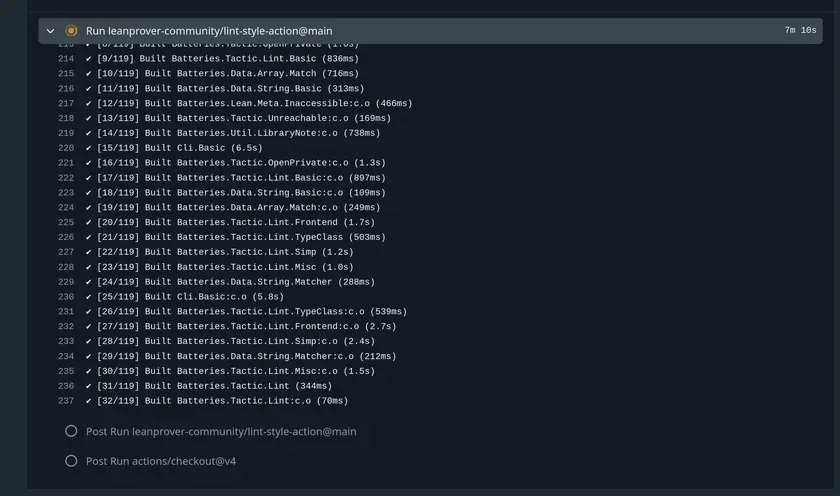
Task: Expand Post Run actions/checkout@v4 step
Action: click(160, 461)
